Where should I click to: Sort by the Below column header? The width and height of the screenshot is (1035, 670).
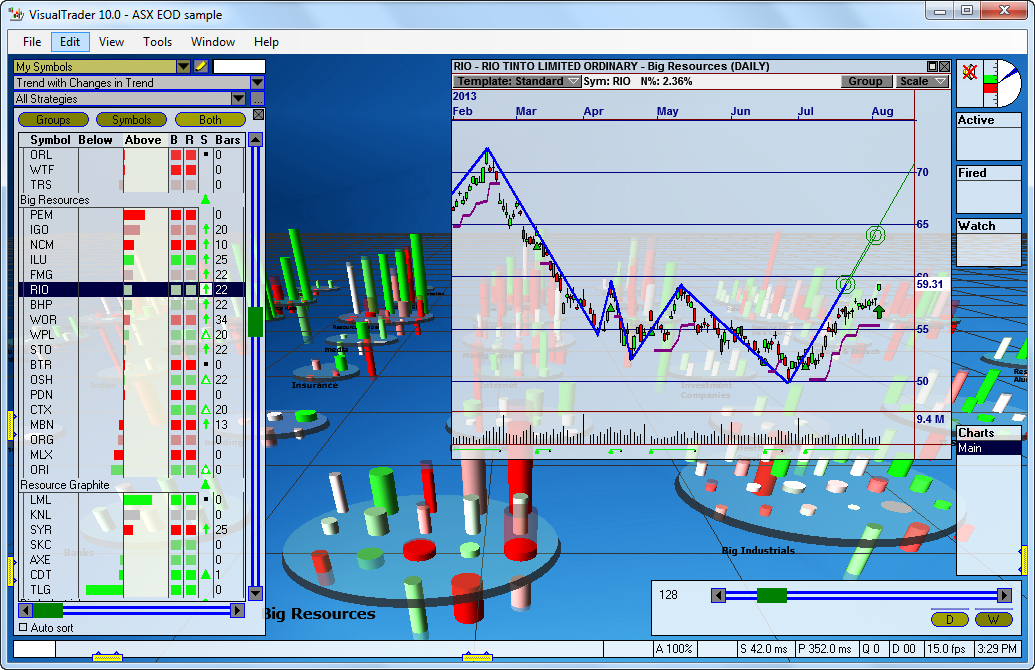pyautogui.click(x=96, y=139)
